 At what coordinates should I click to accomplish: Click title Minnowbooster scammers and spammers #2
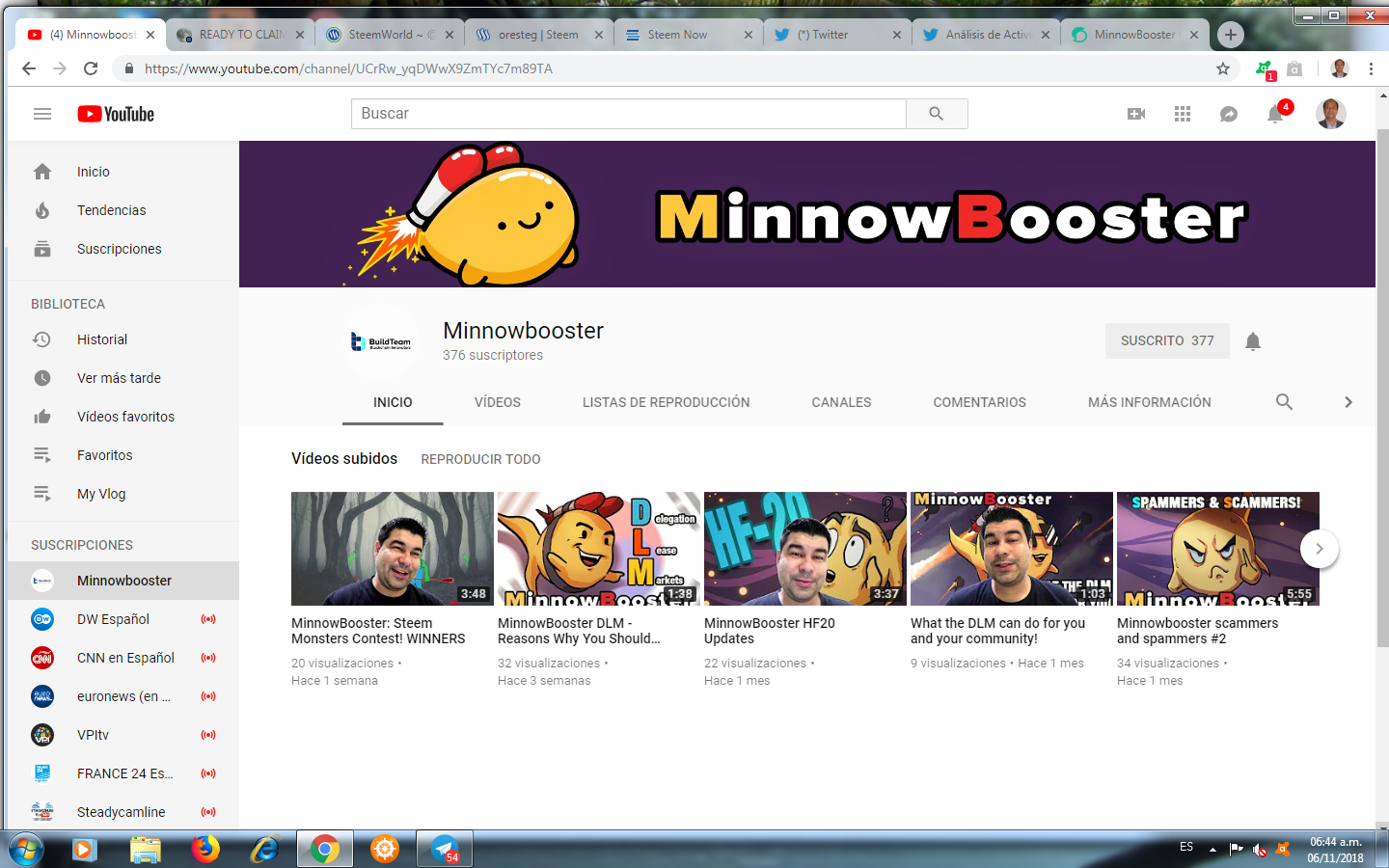(x=1198, y=631)
